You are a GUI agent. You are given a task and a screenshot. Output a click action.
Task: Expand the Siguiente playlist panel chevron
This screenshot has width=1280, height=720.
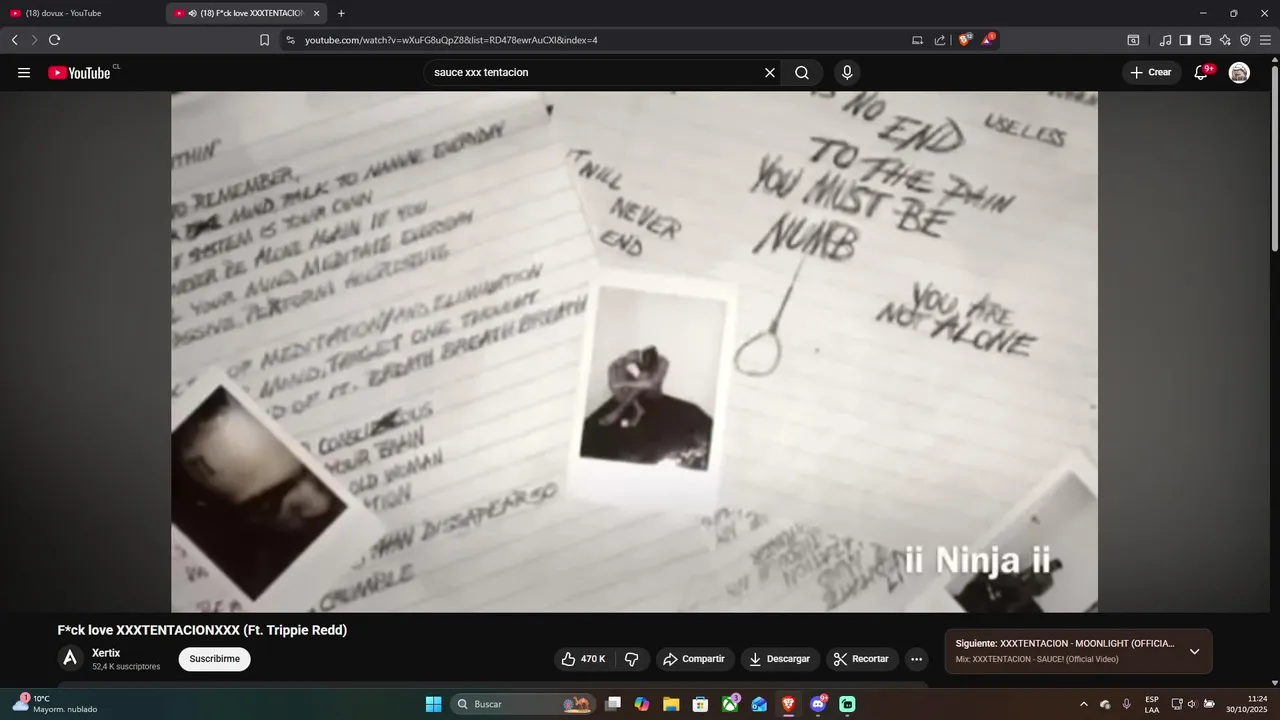click(x=1194, y=651)
